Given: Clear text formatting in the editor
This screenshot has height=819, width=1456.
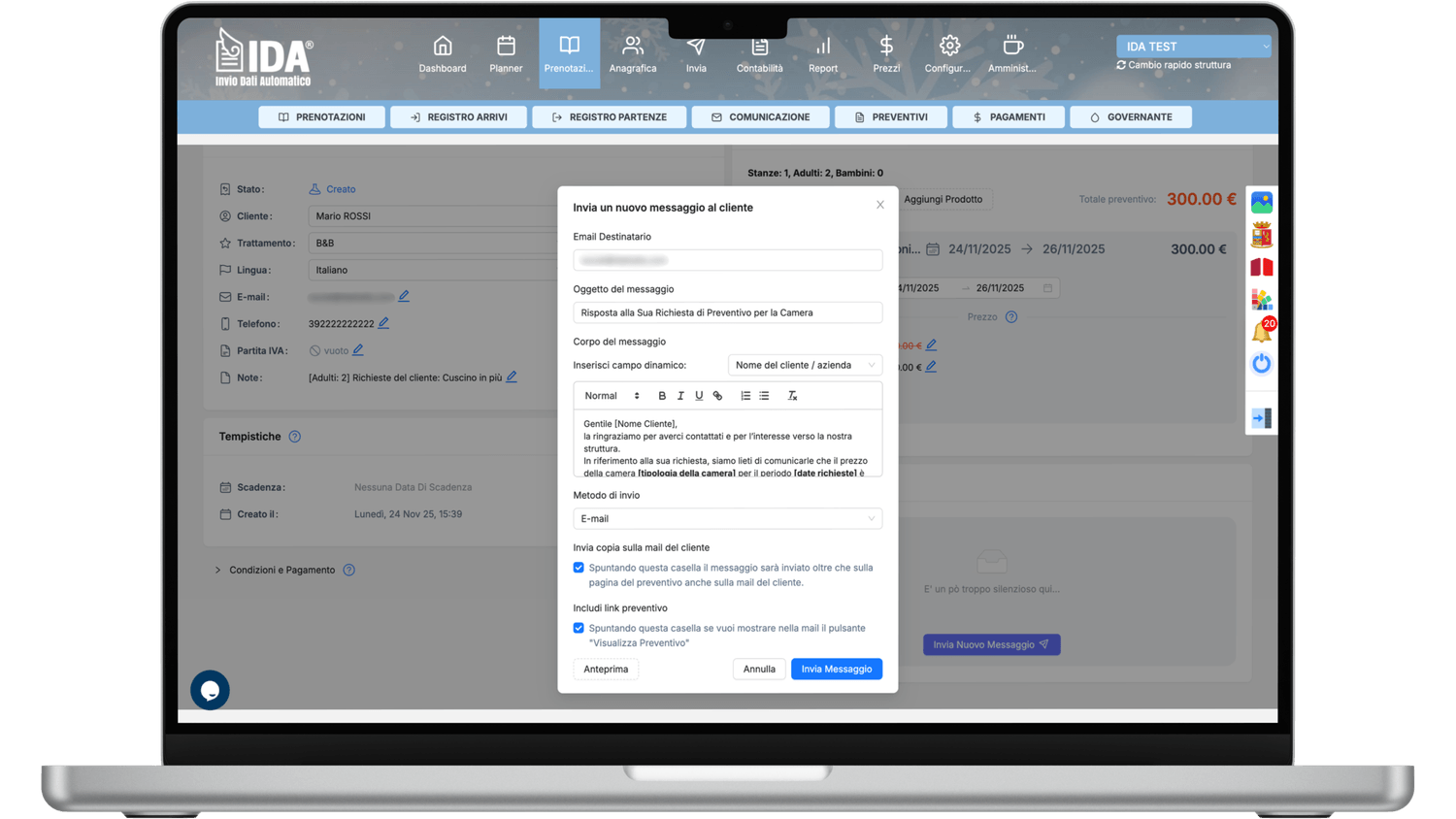Looking at the screenshot, I should coord(792,396).
